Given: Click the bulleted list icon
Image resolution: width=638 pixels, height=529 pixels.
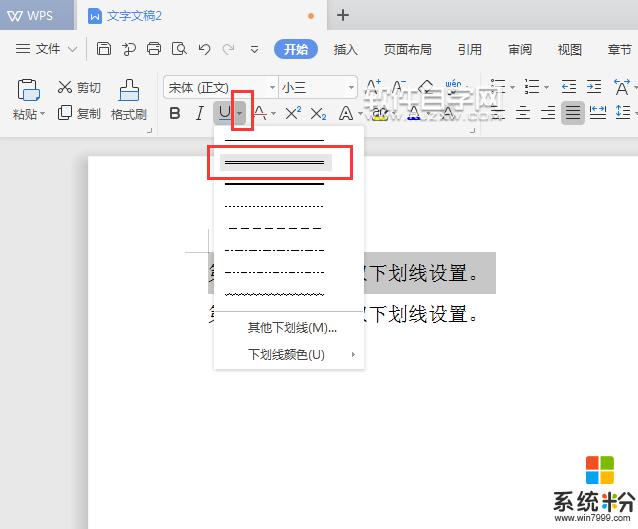Looking at the screenshot, I should (498, 86).
